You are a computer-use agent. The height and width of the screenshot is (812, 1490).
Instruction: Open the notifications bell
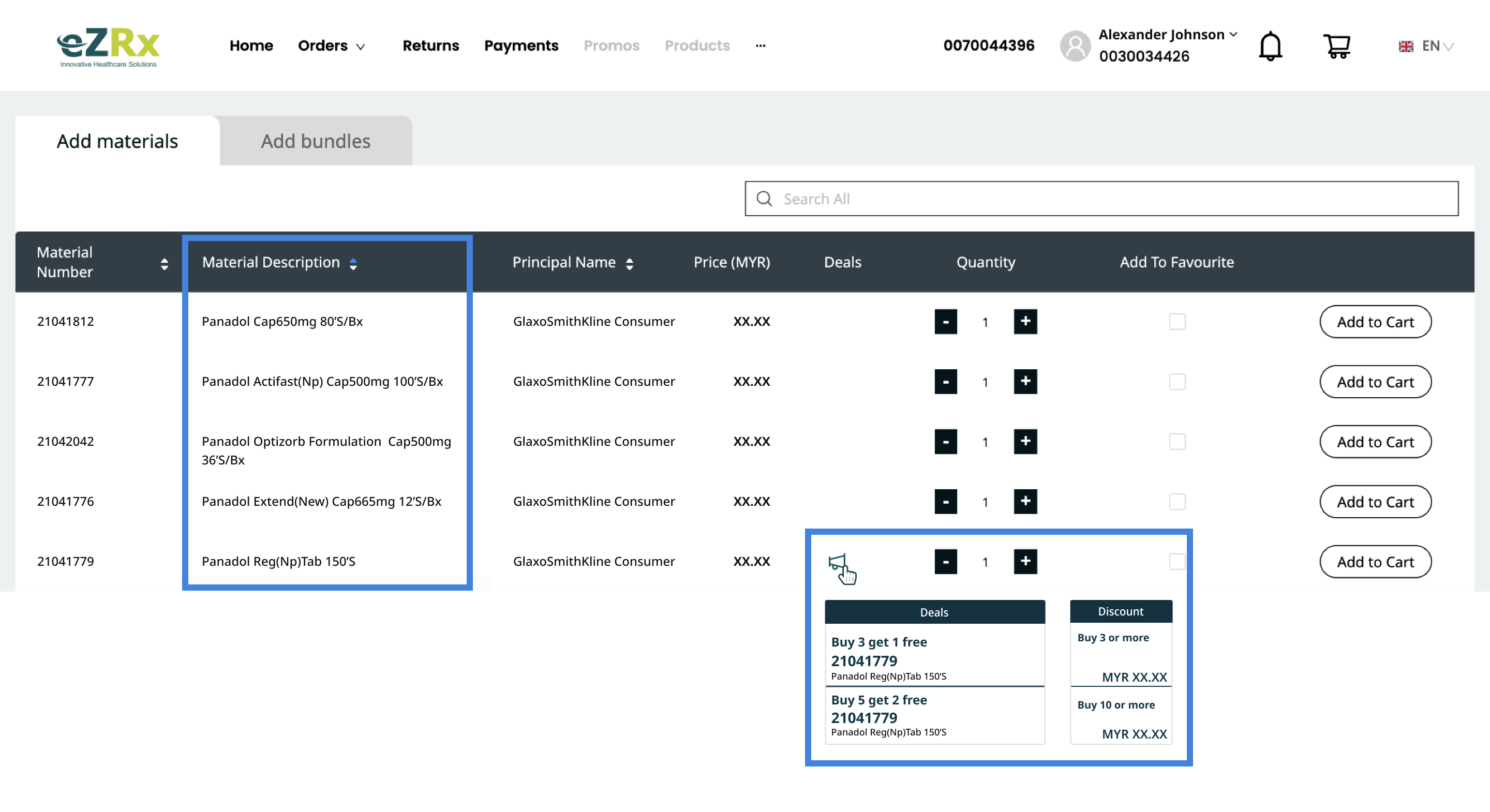(x=1270, y=46)
